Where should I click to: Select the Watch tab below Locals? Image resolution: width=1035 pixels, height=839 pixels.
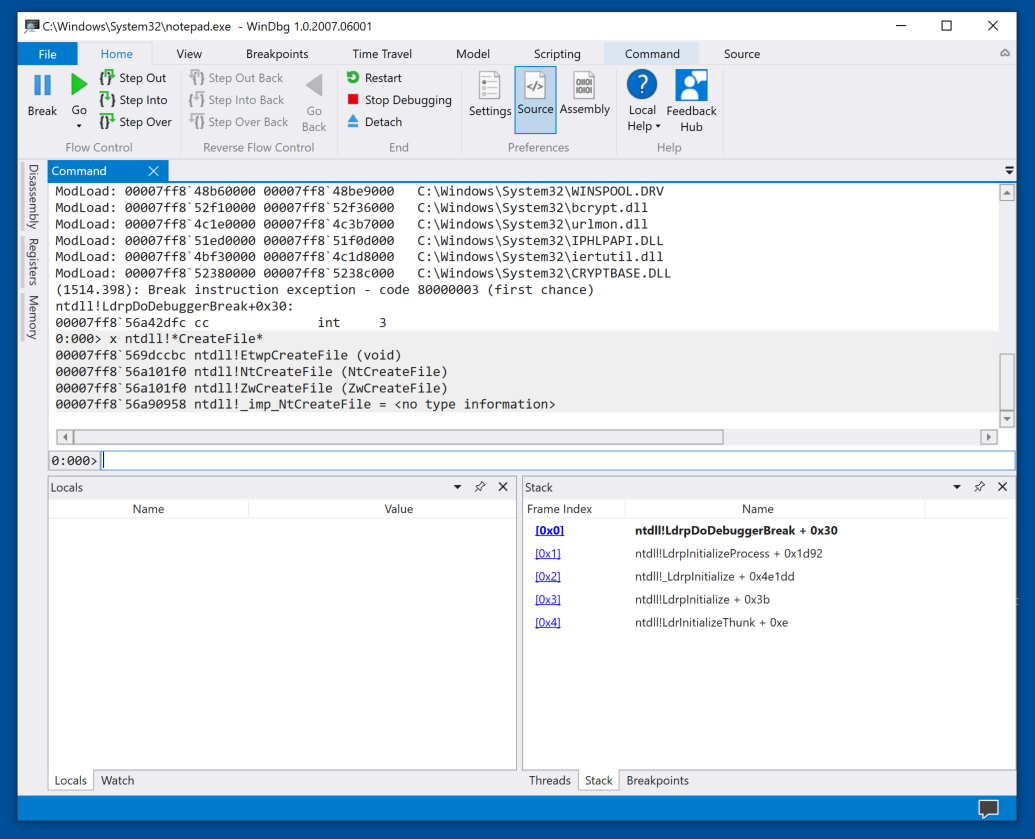click(117, 780)
